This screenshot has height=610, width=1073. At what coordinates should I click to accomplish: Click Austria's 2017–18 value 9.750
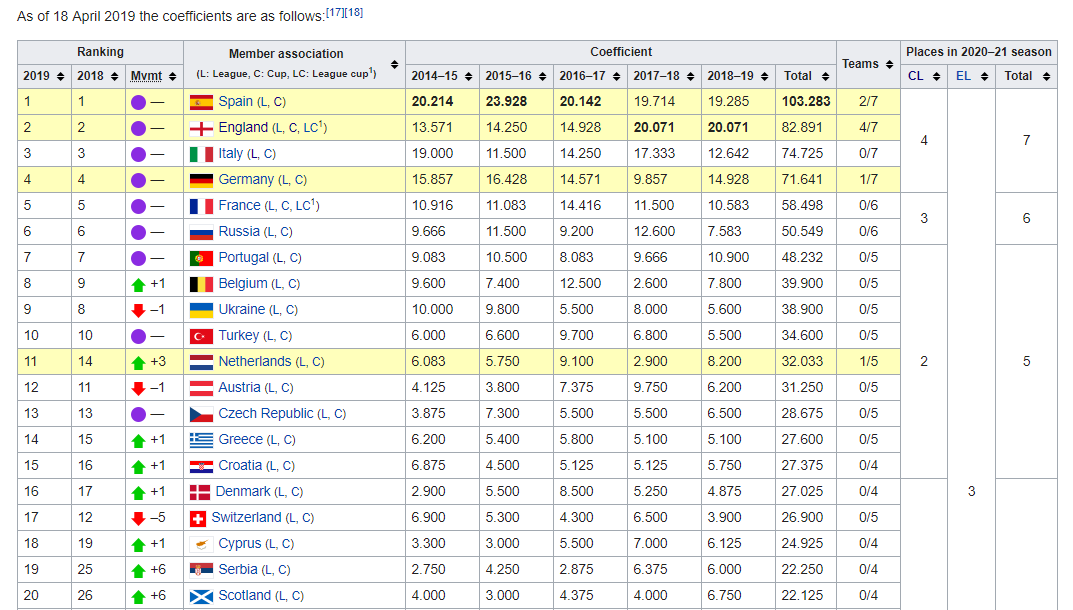651,387
